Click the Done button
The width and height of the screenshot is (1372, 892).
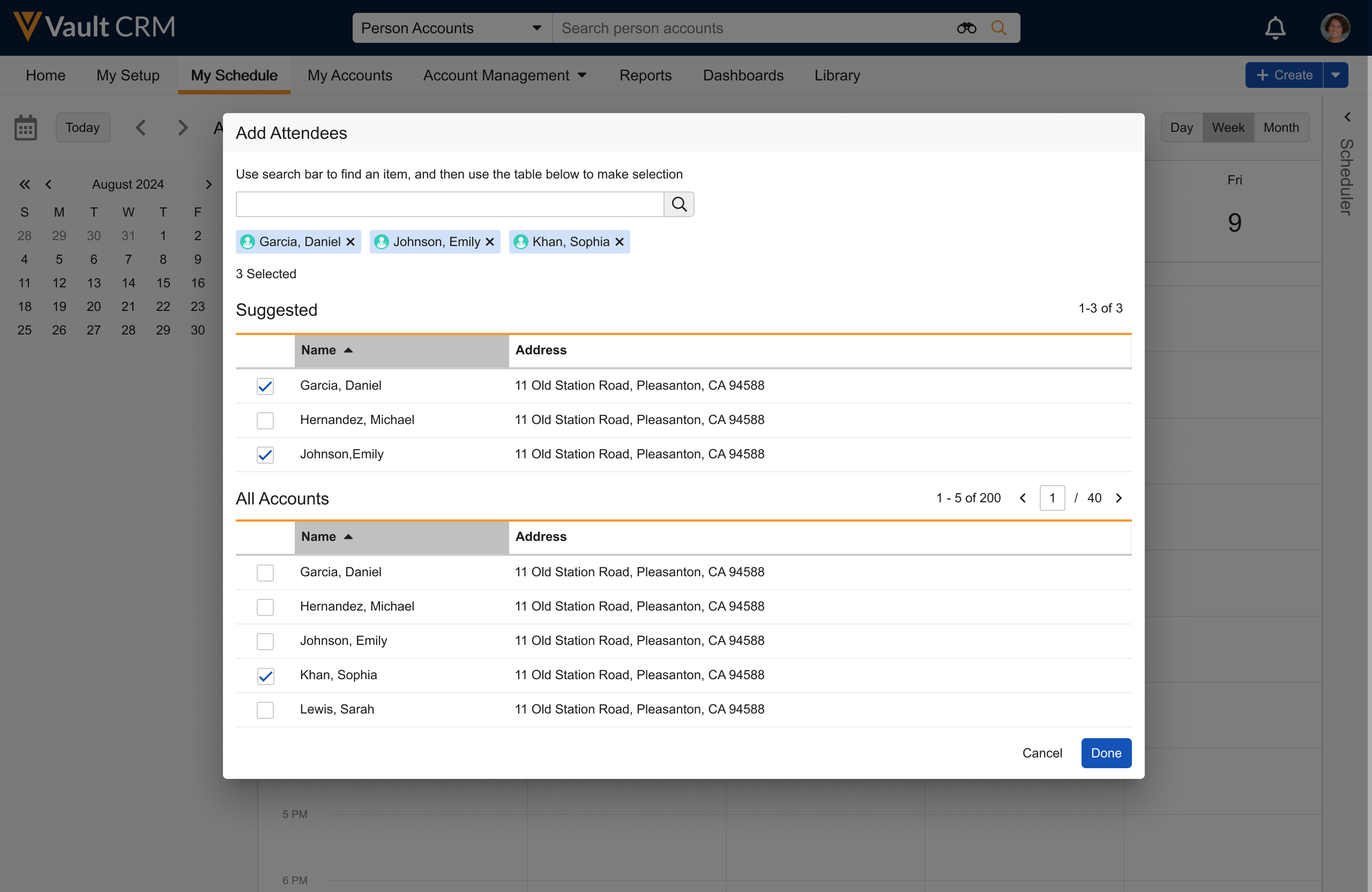(x=1106, y=753)
